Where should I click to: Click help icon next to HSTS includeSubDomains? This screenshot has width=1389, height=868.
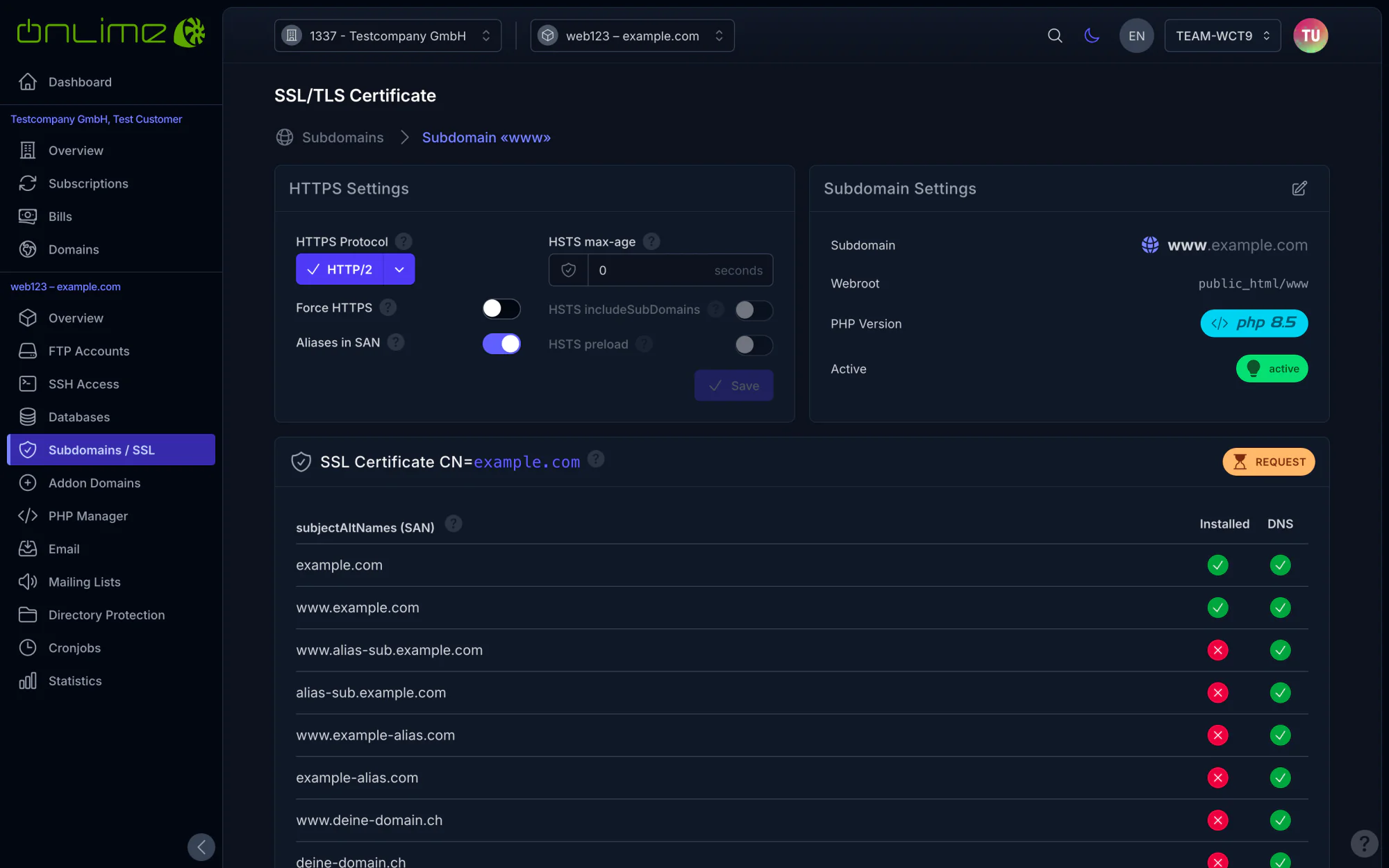click(716, 309)
